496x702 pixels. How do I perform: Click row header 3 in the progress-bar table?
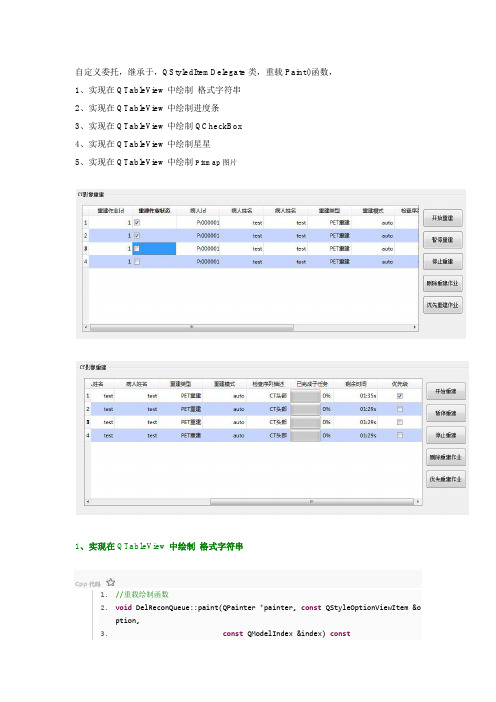click(88, 422)
